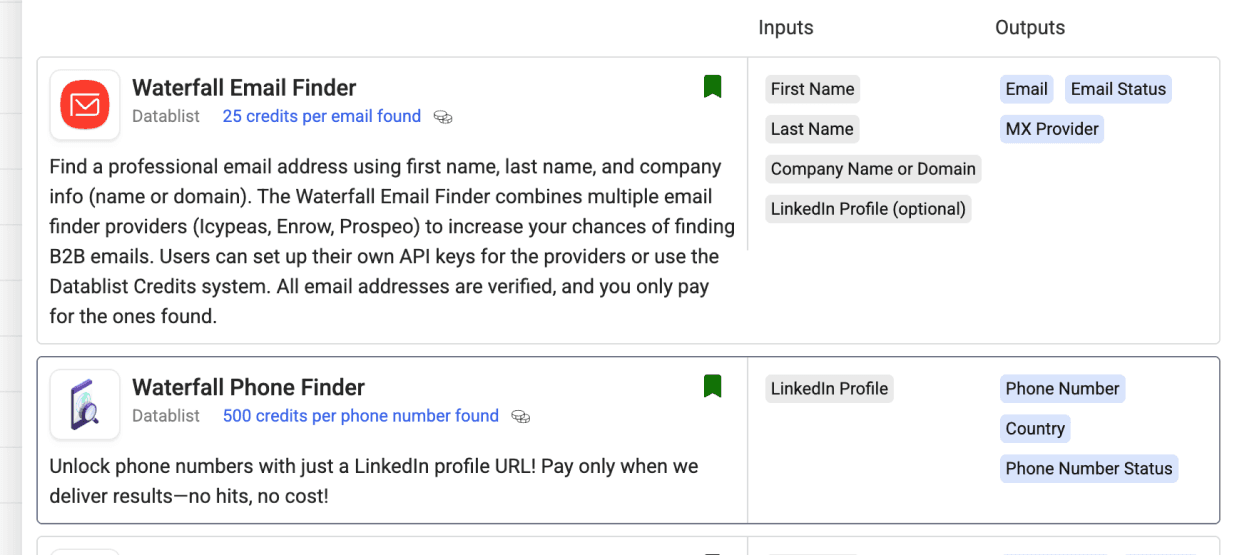1235x555 pixels.
Task: Click the Email Status output tag
Action: [1118, 89]
